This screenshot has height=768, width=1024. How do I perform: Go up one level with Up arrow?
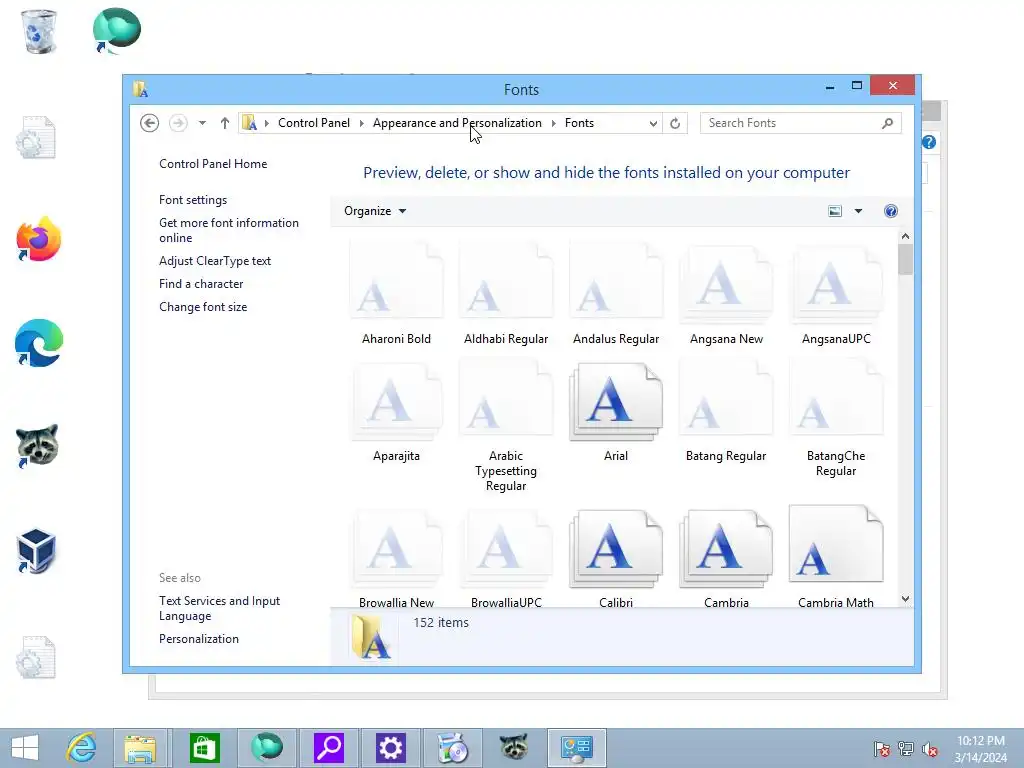tap(225, 123)
